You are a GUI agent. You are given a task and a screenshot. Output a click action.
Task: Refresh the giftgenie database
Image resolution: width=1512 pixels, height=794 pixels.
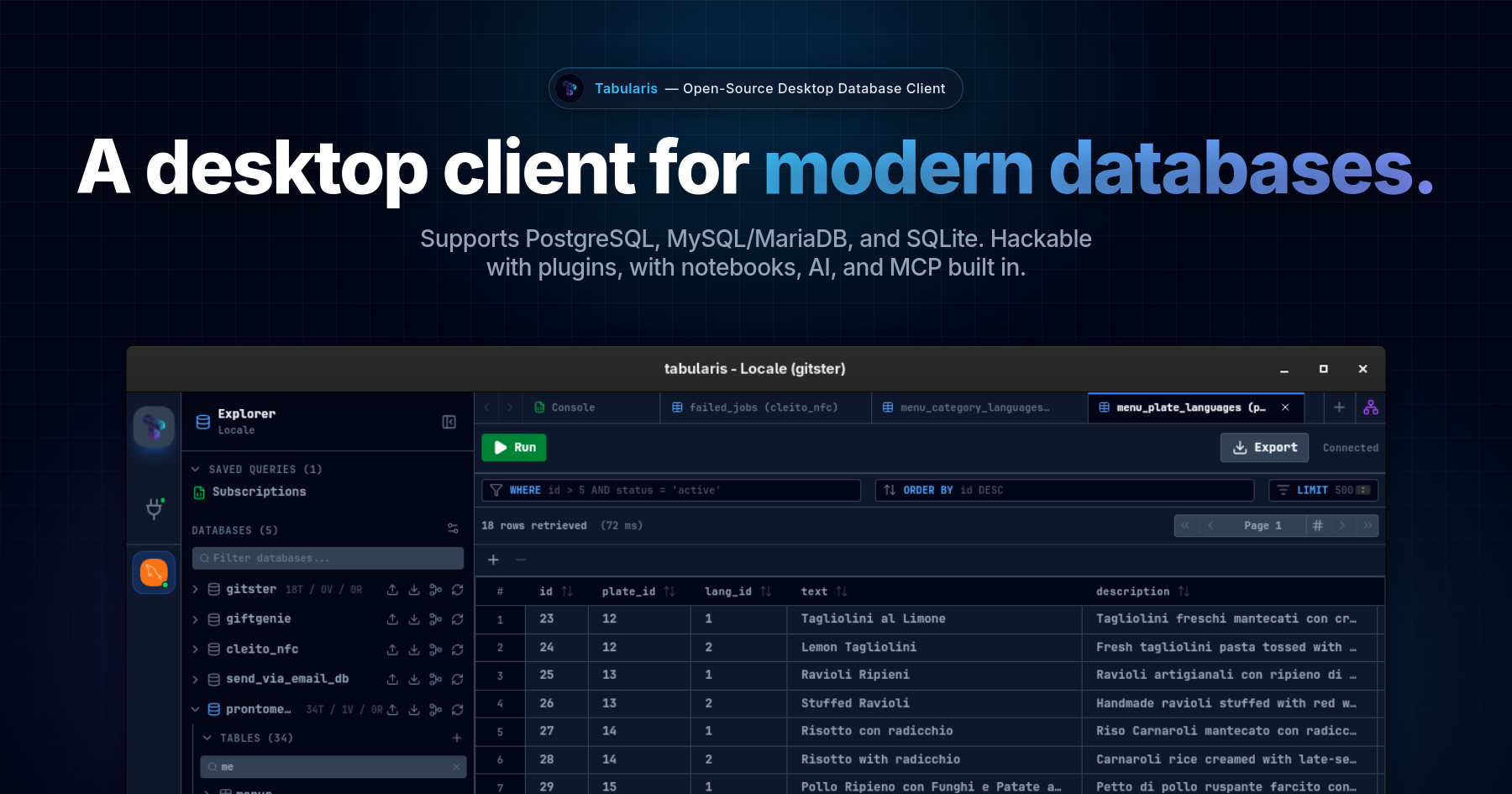tap(458, 619)
